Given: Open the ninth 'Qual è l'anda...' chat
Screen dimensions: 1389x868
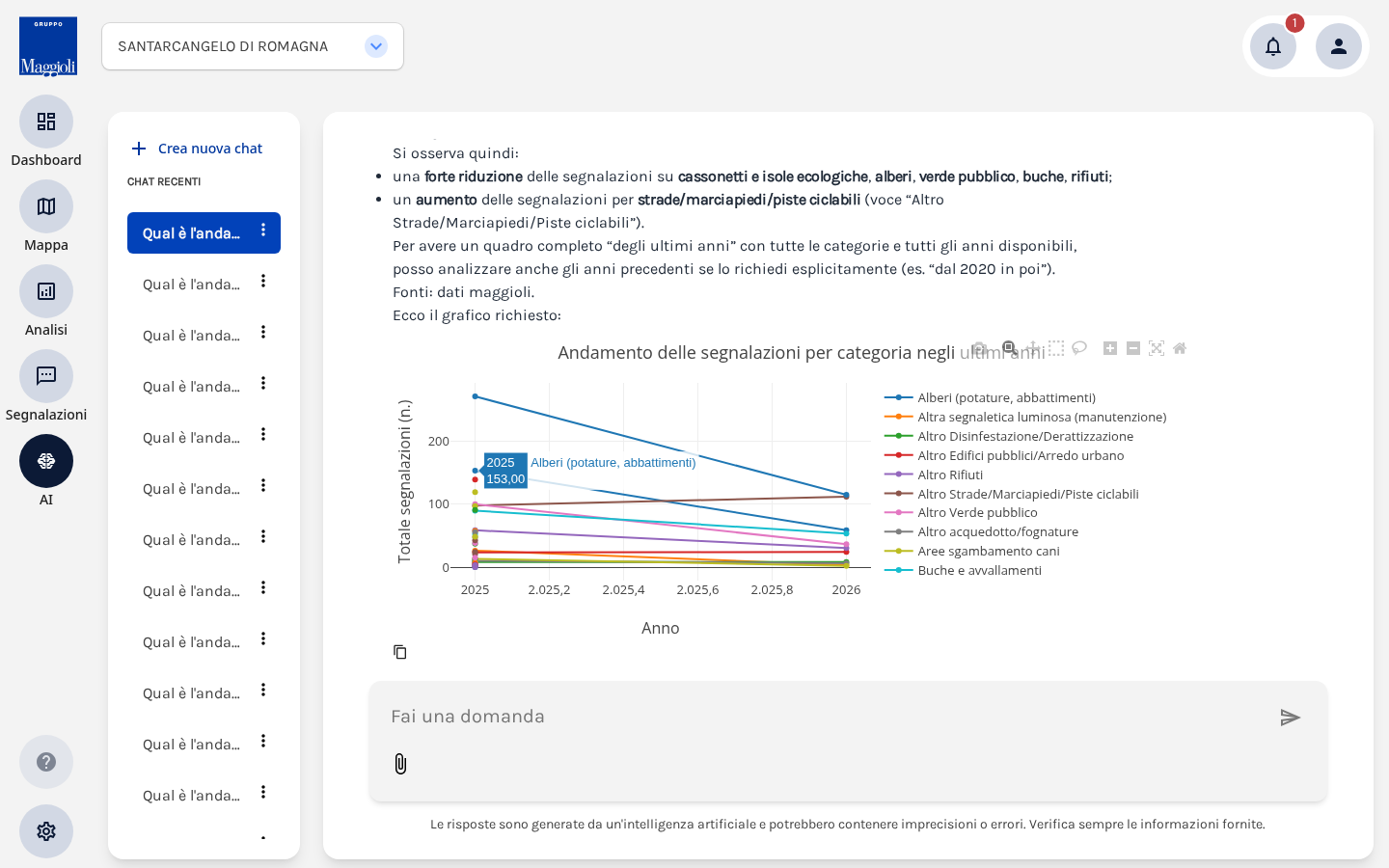Looking at the screenshot, I should point(191,642).
